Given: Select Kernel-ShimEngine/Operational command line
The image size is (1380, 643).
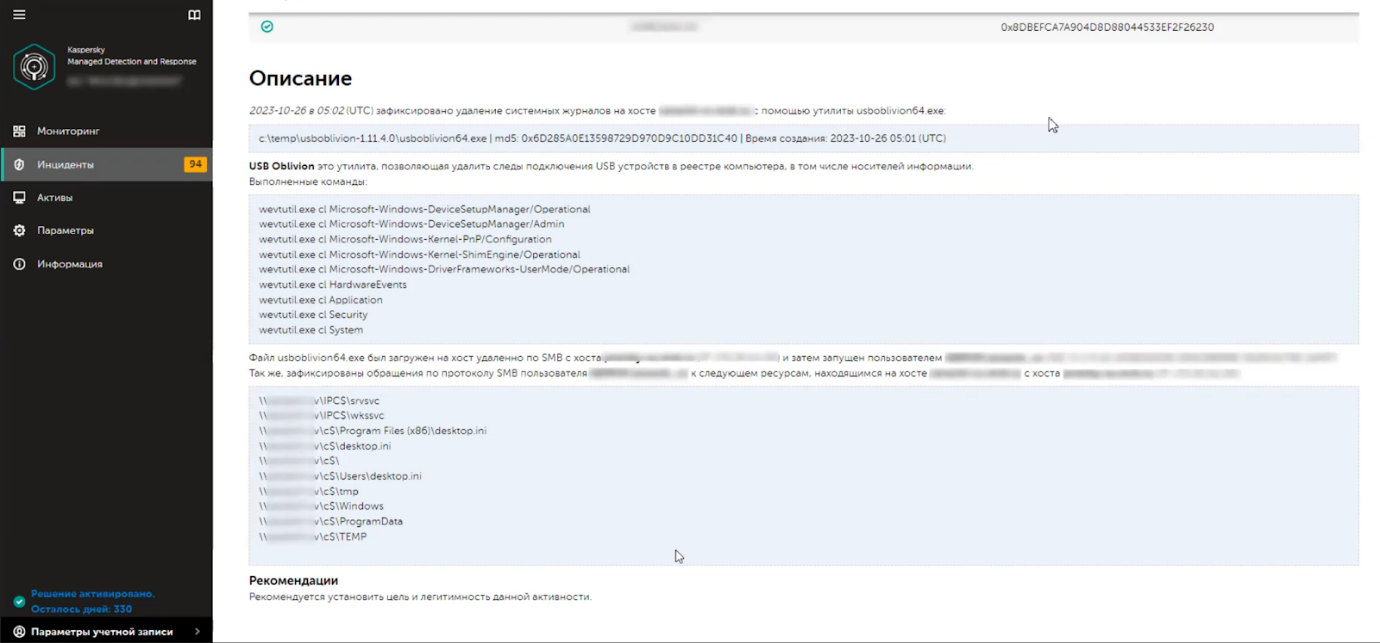Looking at the screenshot, I should pyautogui.click(x=419, y=255).
